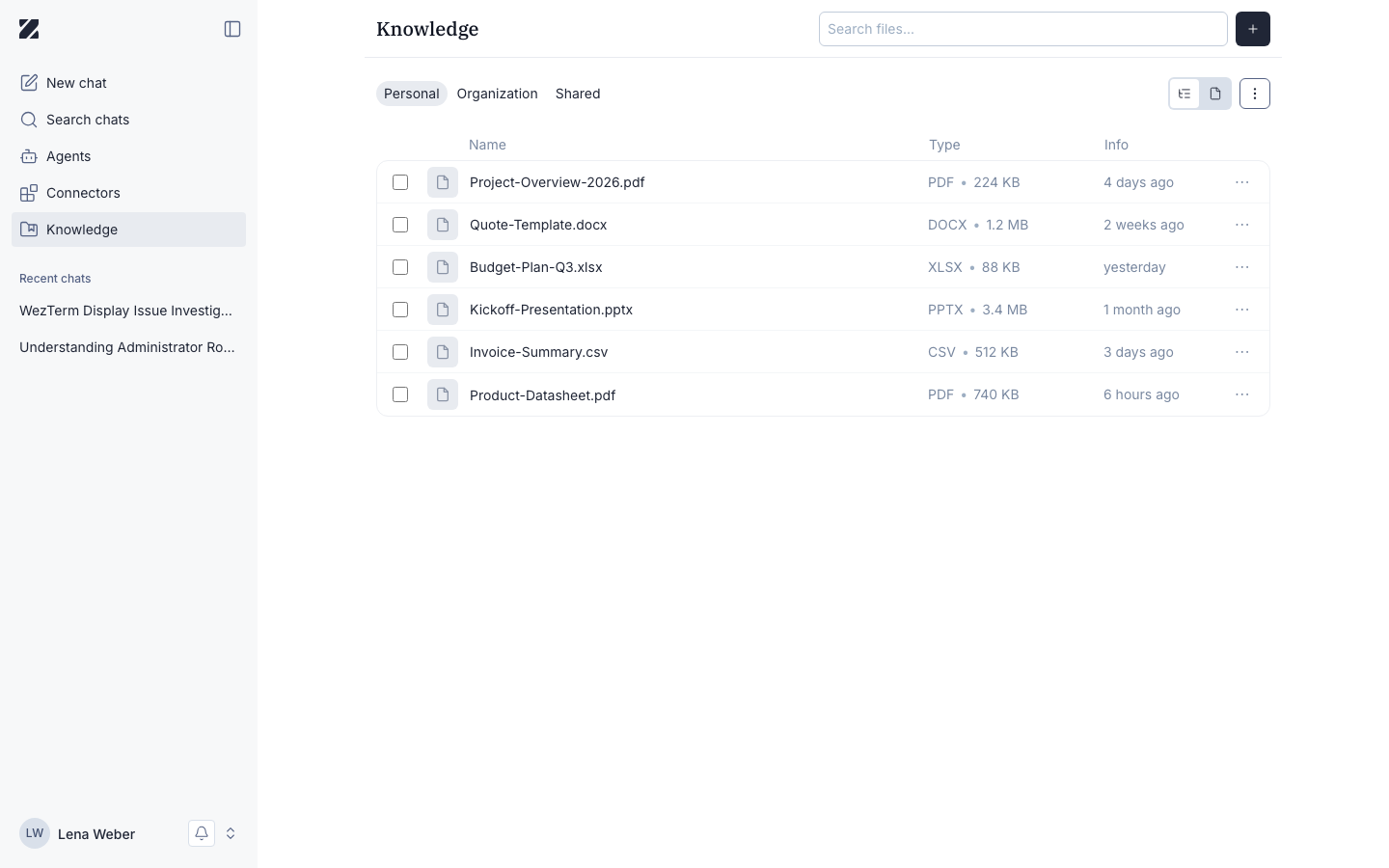Select the checkbox for Quote-Template.docx
Image resolution: width=1389 pixels, height=868 pixels.
click(x=400, y=225)
